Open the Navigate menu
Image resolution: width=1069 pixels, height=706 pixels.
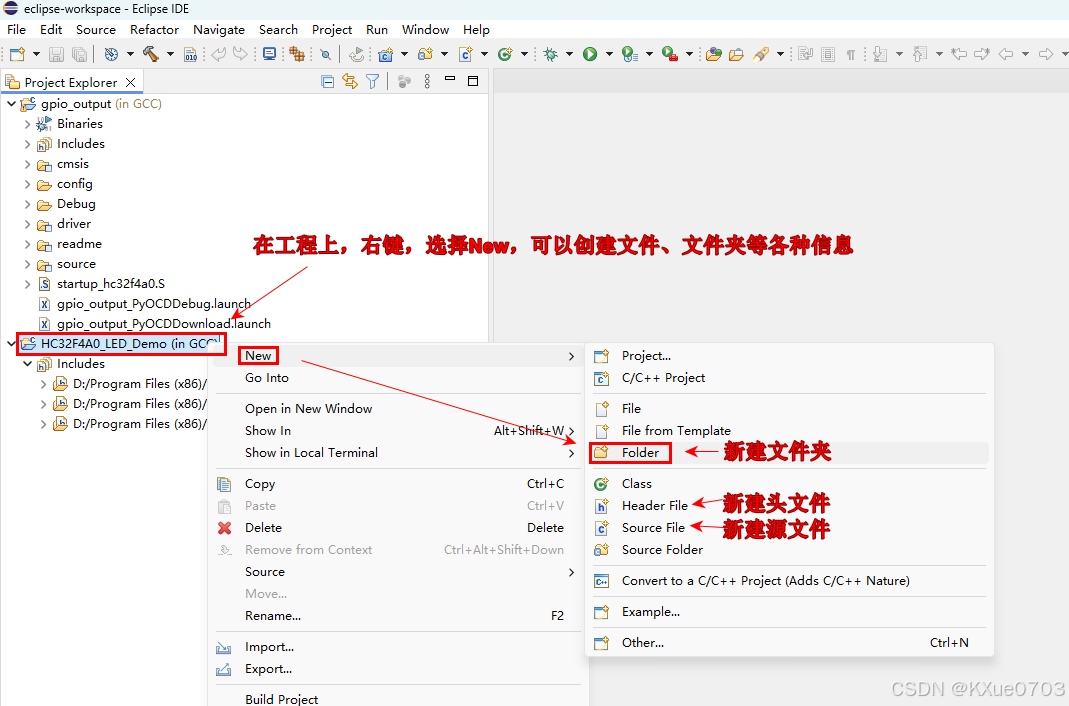[219, 29]
